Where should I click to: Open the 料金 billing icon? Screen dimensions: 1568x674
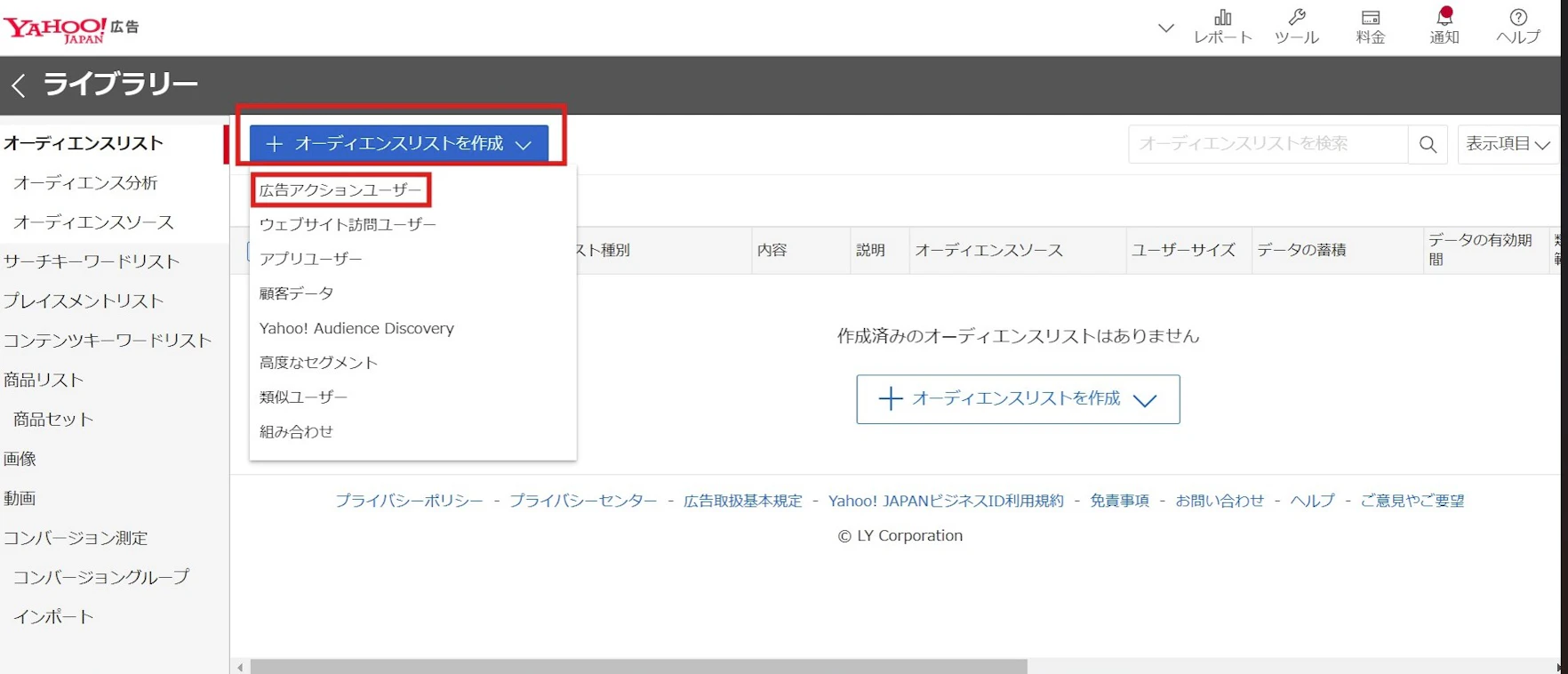(1371, 27)
